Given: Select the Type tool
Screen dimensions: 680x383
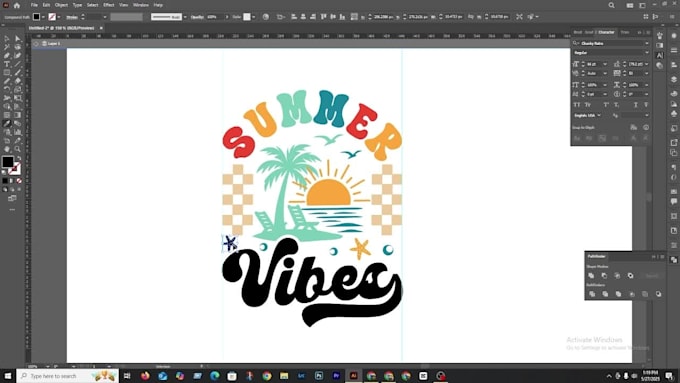Looking at the screenshot, I should pyautogui.click(x=7, y=64).
